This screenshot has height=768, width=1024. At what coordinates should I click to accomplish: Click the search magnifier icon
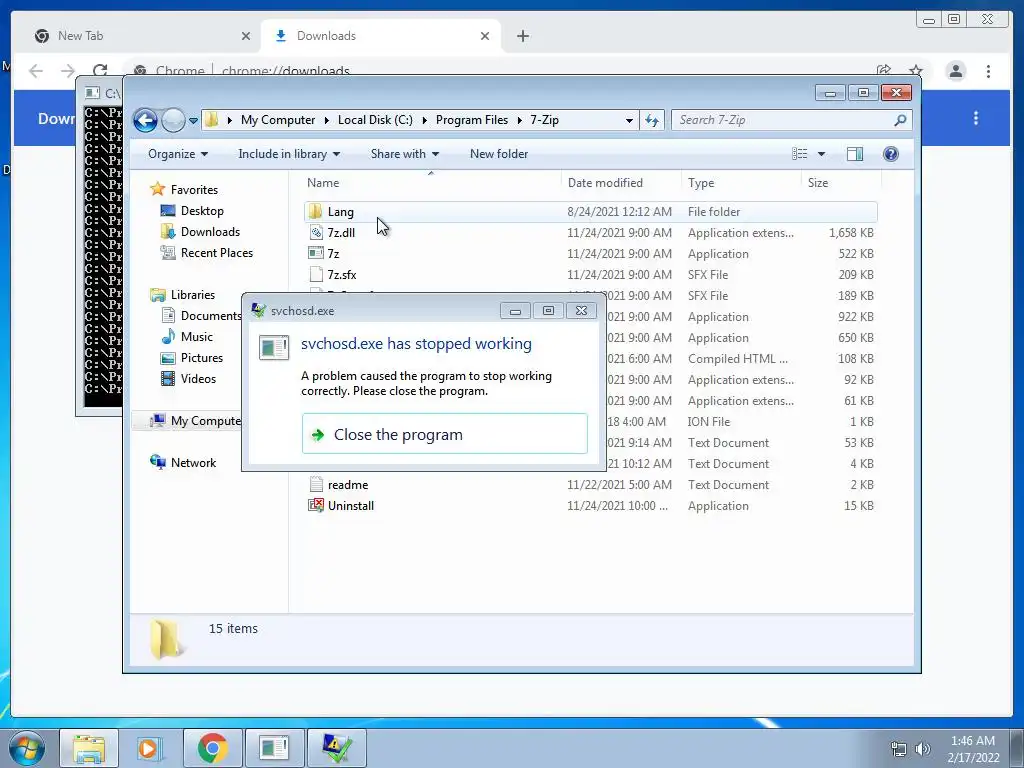(901, 120)
